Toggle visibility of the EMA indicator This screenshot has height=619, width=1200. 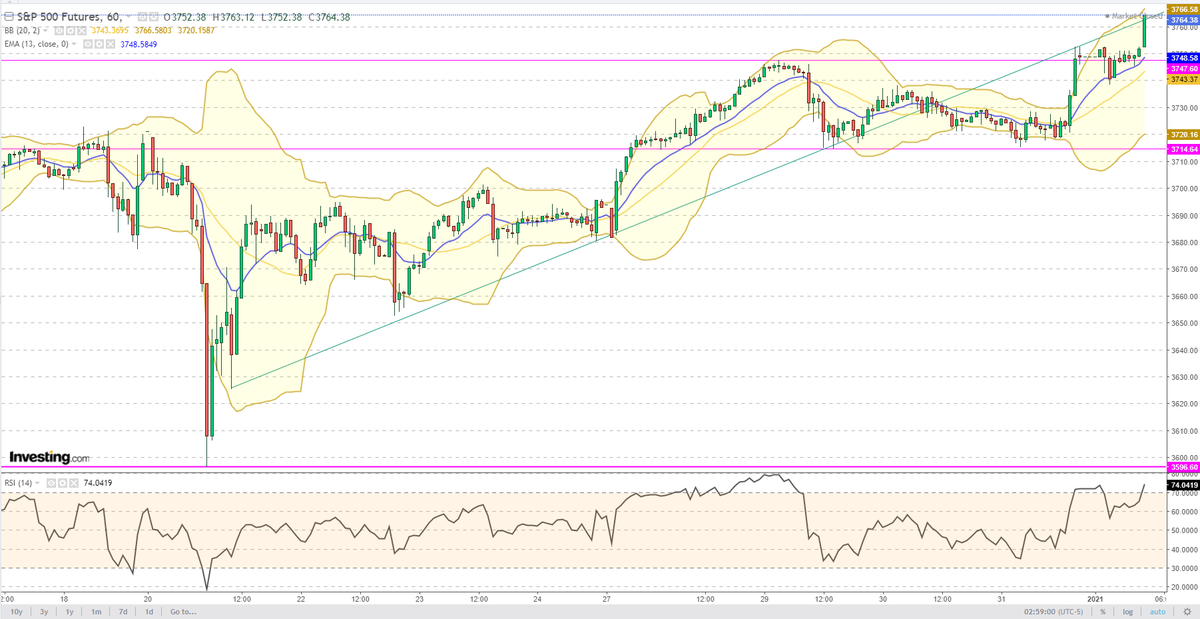tap(88, 44)
